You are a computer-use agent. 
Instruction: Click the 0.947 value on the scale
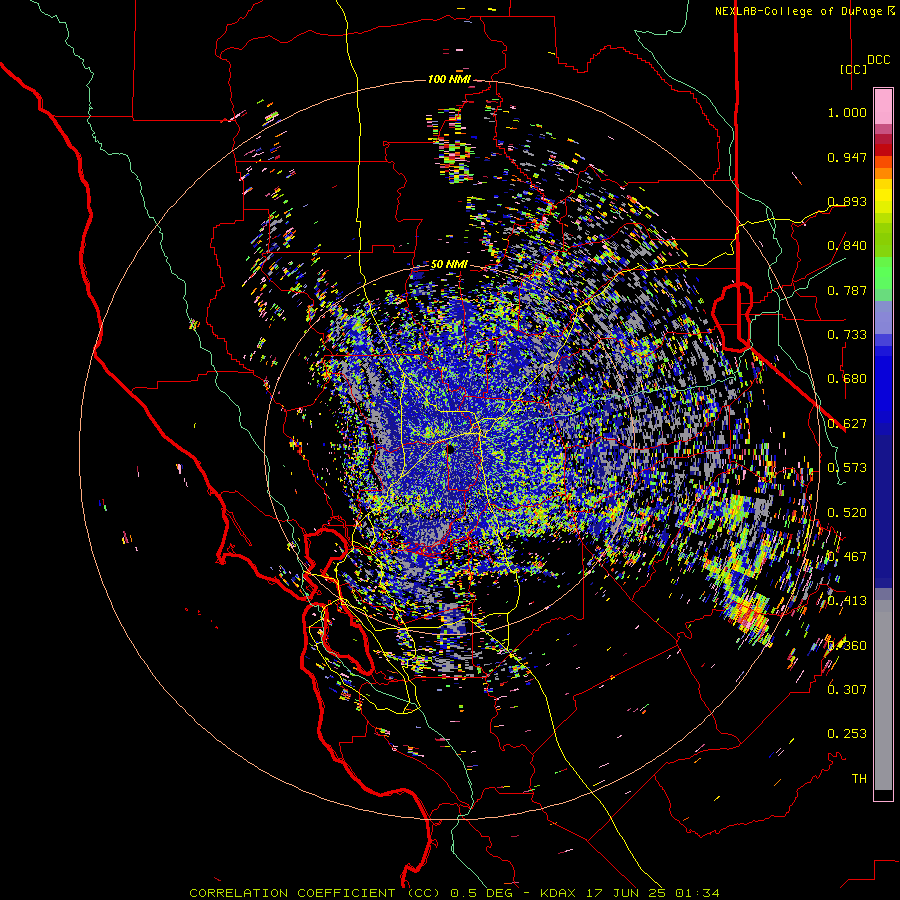(x=847, y=157)
